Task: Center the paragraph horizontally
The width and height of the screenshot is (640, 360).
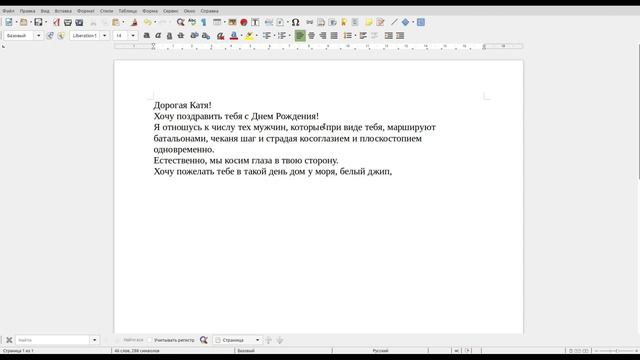Action: click(x=311, y=36)
